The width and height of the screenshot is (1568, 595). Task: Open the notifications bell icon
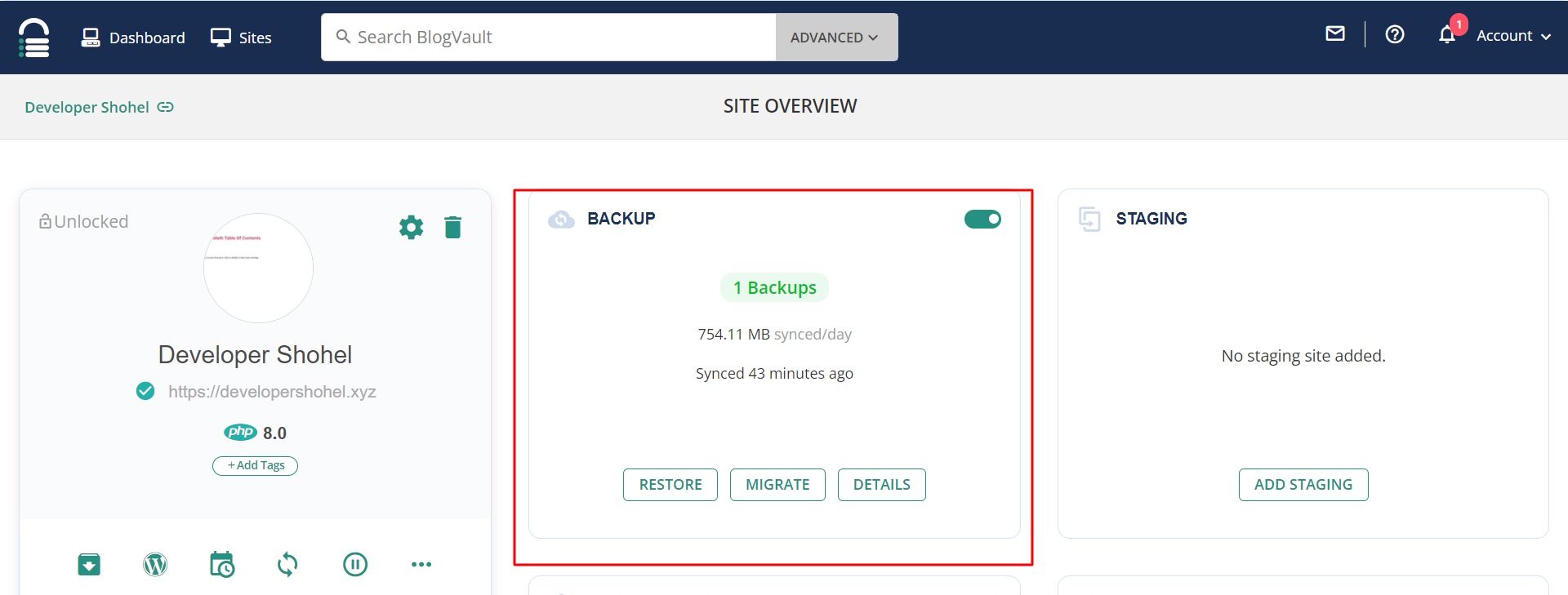(1447, 34)
